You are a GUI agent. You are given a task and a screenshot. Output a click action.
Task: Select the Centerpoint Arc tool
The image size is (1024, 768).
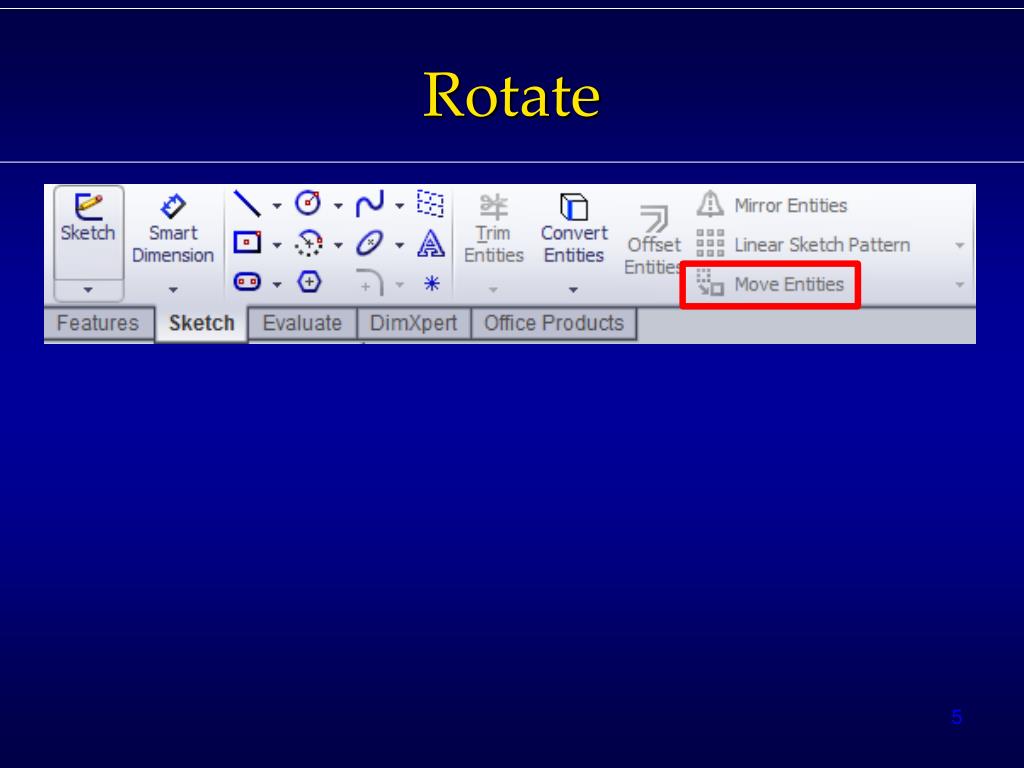click(308, 243)
